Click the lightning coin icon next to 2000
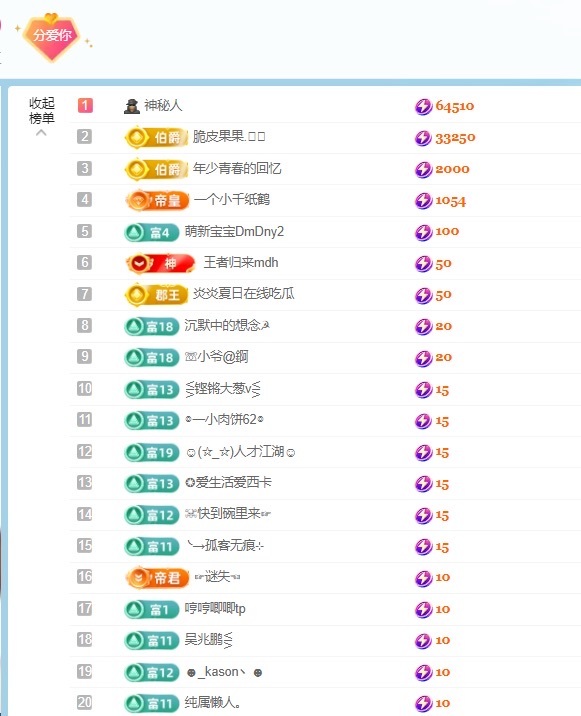Screen dimensions: 581x716 (423, 169)
